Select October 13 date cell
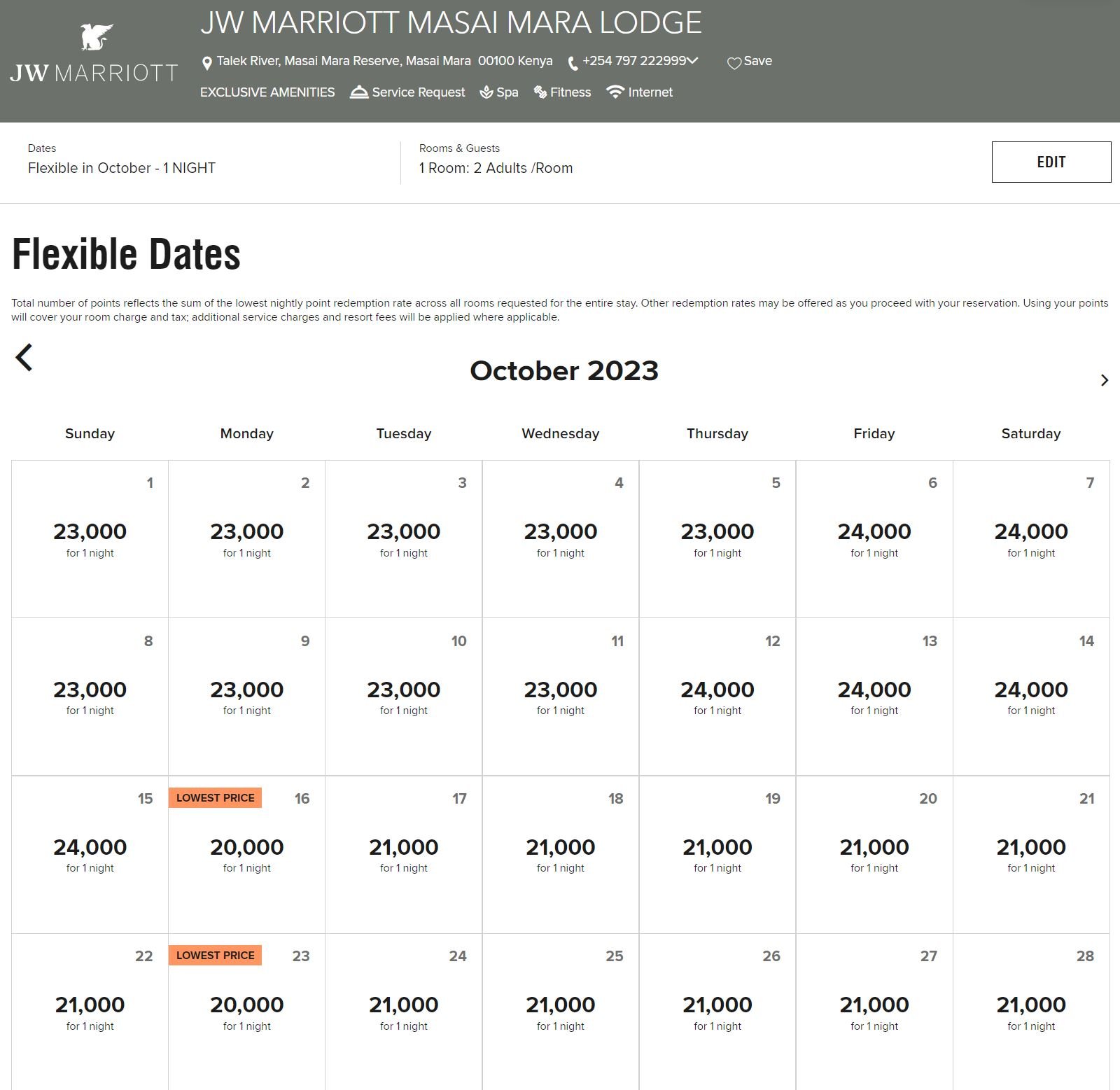Viewport: 1120px width, 1090px height. [x=874, y=697]
